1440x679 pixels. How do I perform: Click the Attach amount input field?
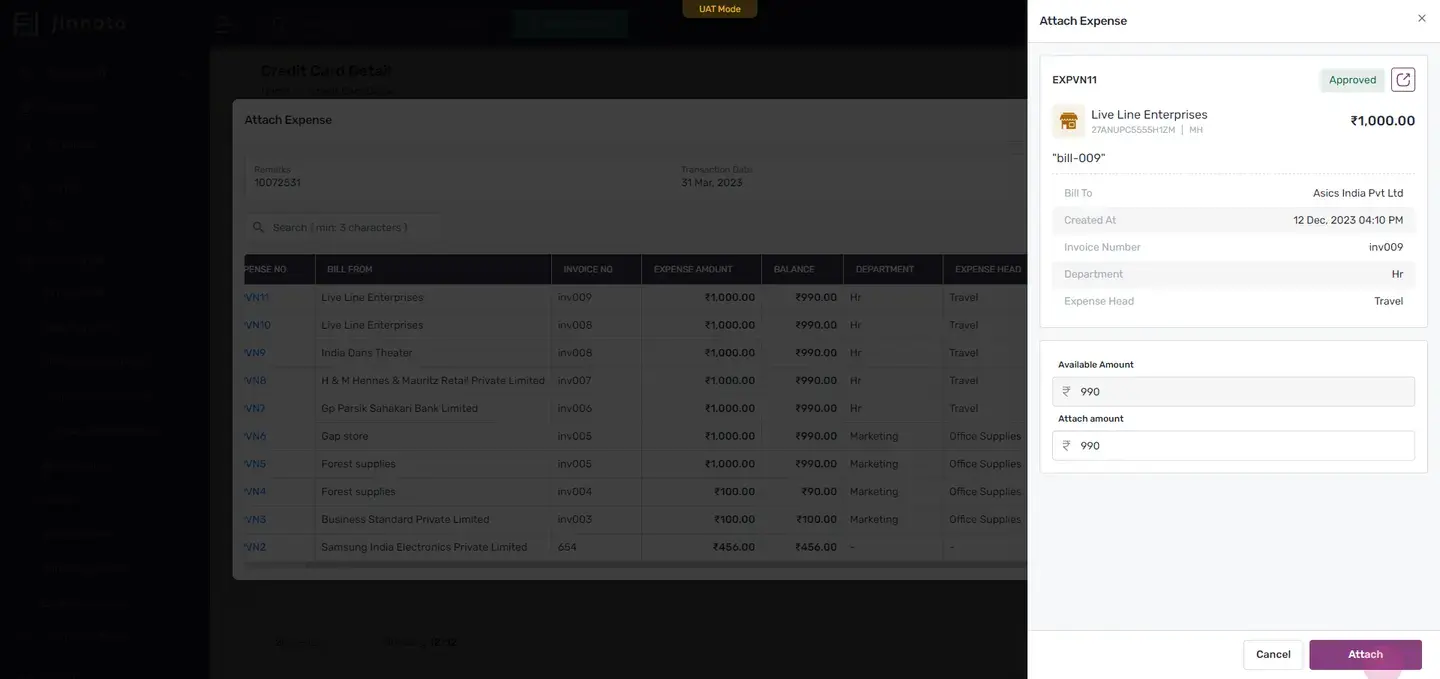(x=1233, y=446)
